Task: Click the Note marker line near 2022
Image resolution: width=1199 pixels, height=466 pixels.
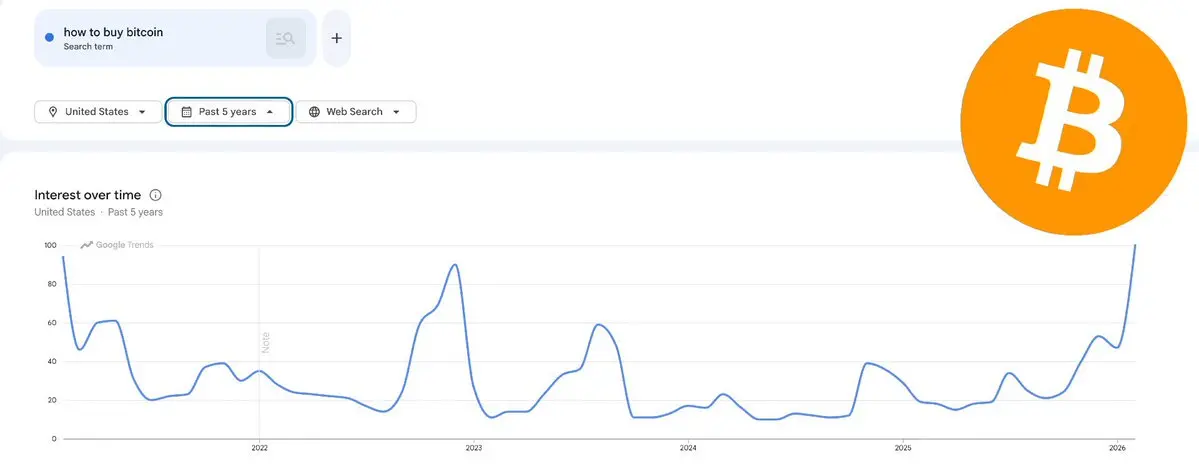Action: [259, 342]
